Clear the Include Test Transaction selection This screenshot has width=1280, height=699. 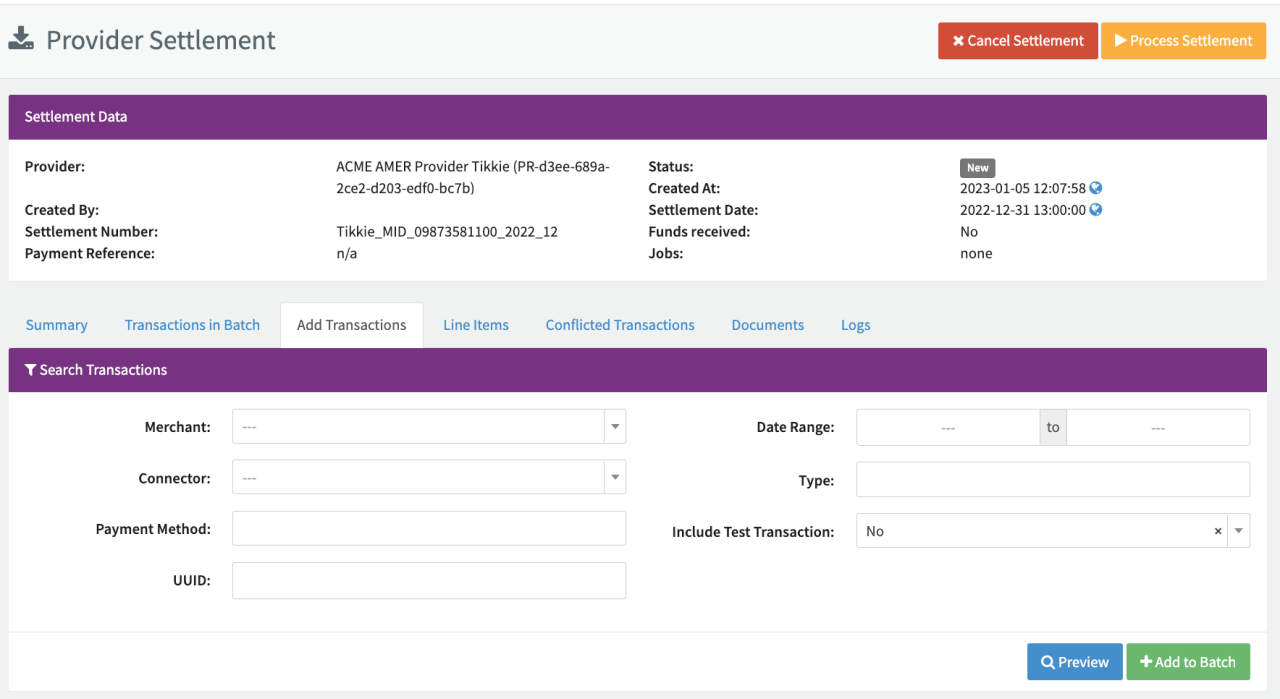coord(1217,532)
